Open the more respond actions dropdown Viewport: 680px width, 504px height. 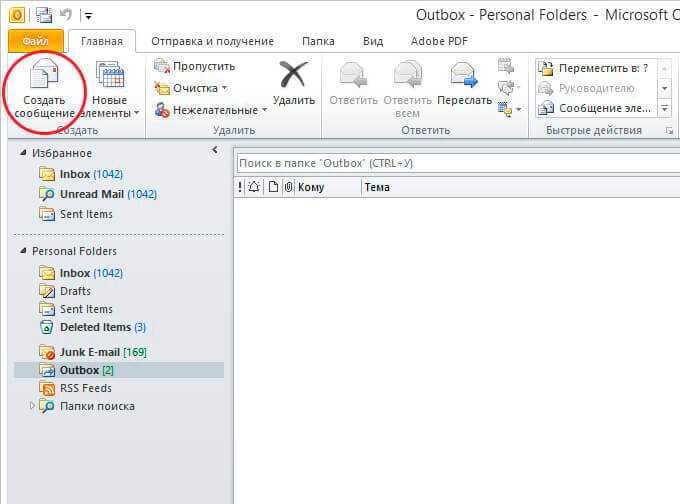[509, 109]
